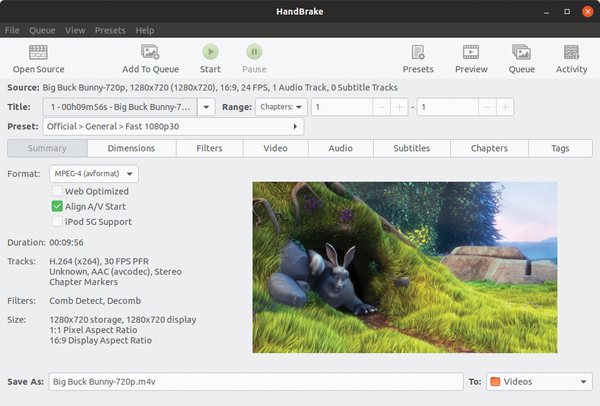
Task: Open the Presets menu in menu bar
Action: 110,30
